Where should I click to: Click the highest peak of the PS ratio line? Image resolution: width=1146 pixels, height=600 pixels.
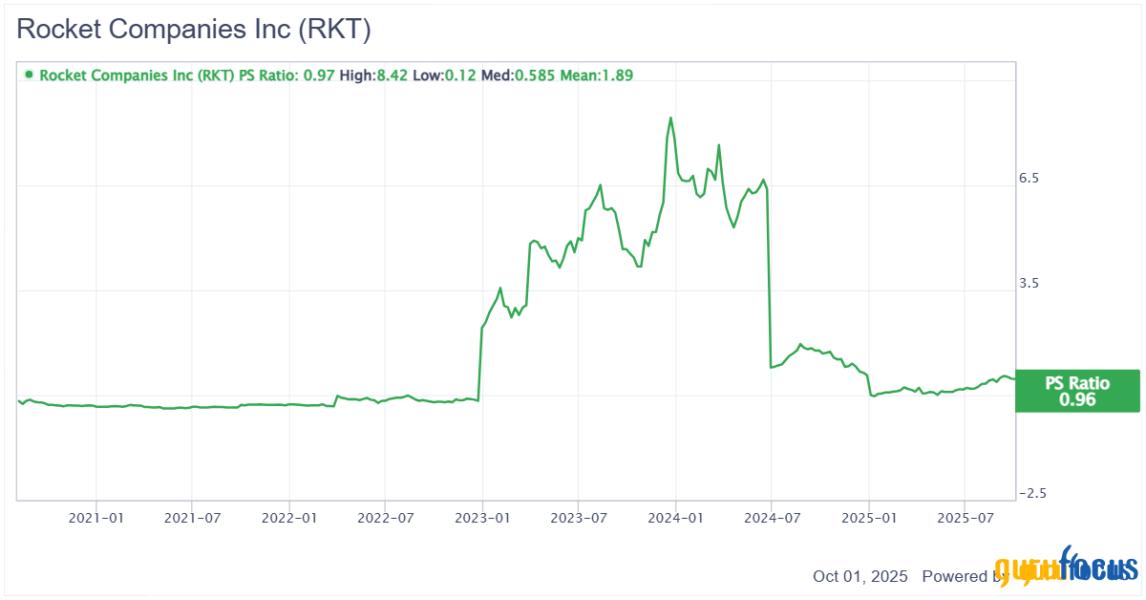tap(670, 118)
